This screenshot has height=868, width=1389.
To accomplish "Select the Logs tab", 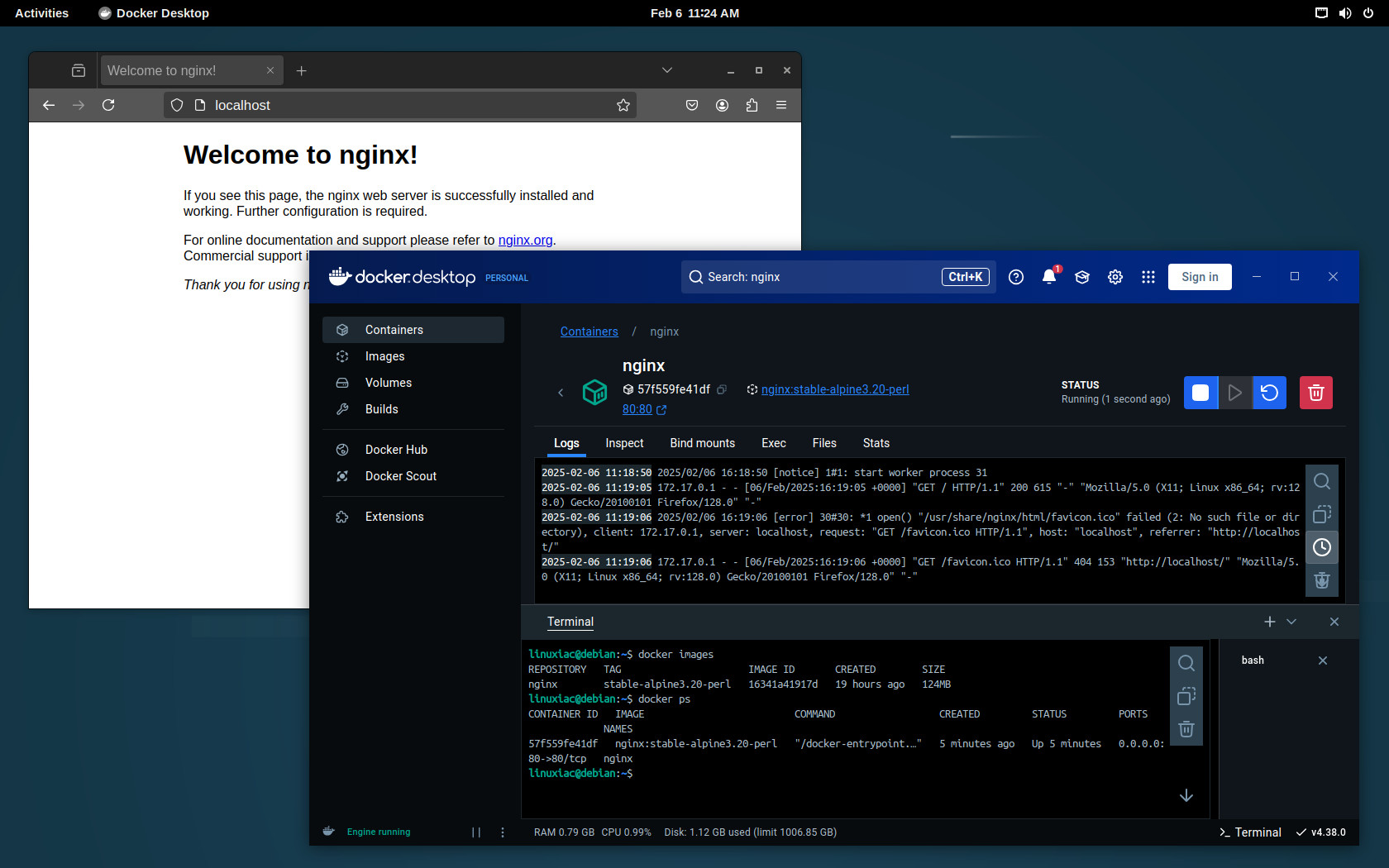I will 566,443.
